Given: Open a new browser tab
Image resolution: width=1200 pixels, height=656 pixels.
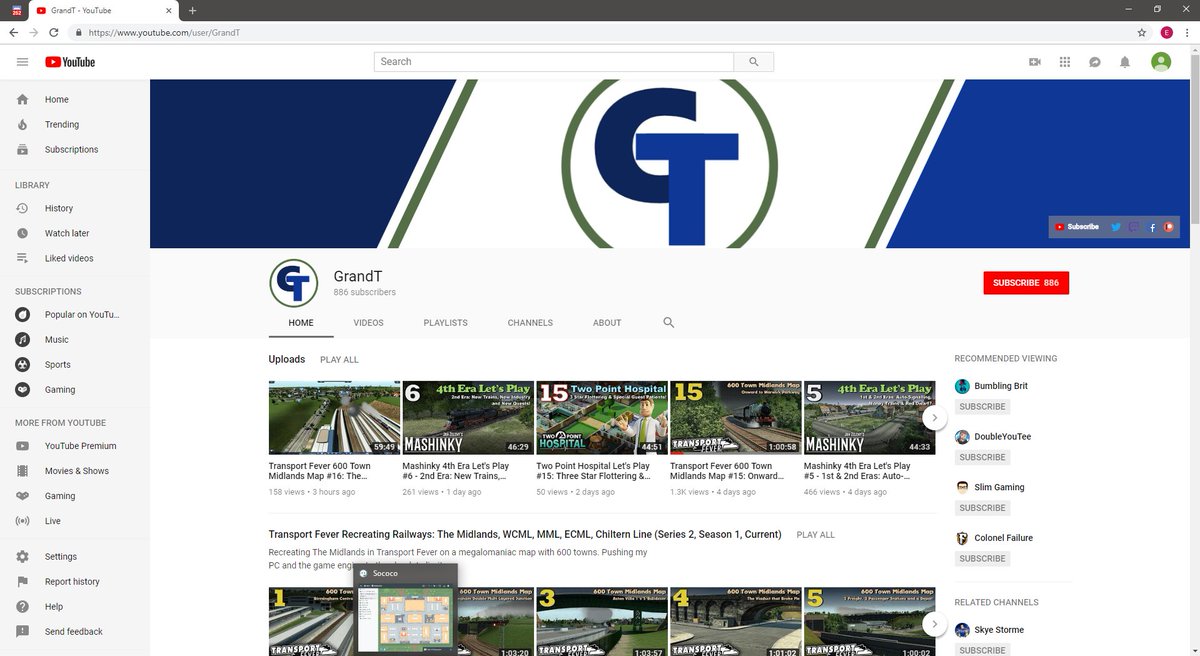Looking at the screenshot, I should click(x=192, y=10).
